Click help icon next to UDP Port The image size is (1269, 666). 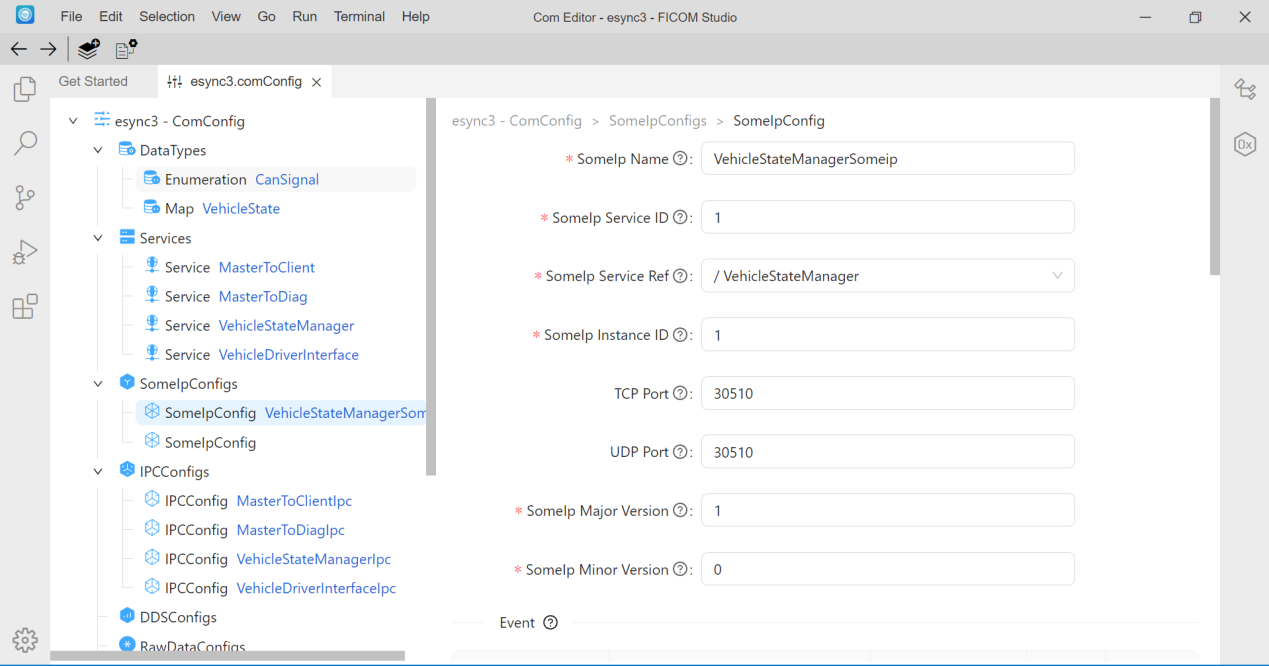(681, 452)
